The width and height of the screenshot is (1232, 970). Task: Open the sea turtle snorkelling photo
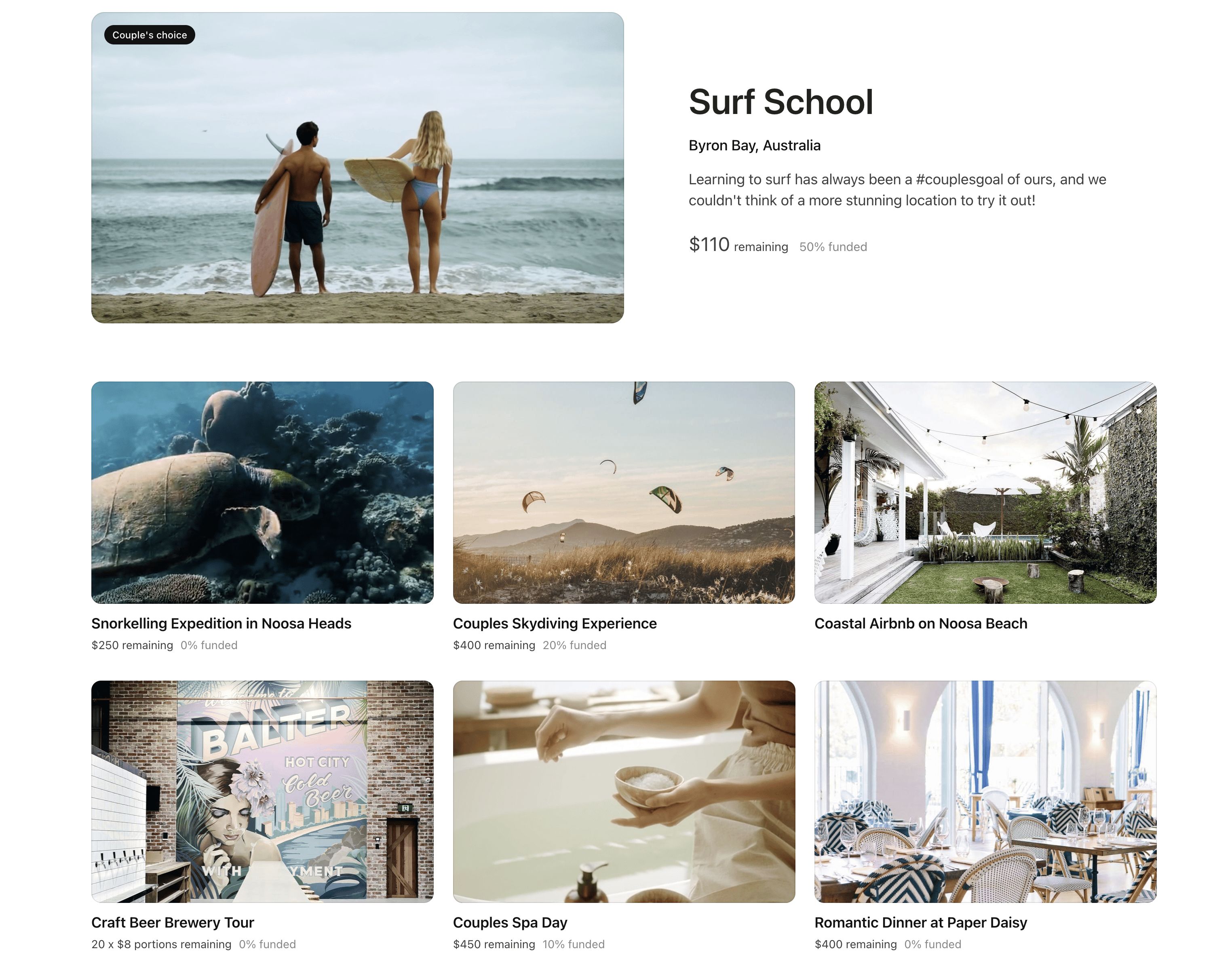click(x=262, y=492)
